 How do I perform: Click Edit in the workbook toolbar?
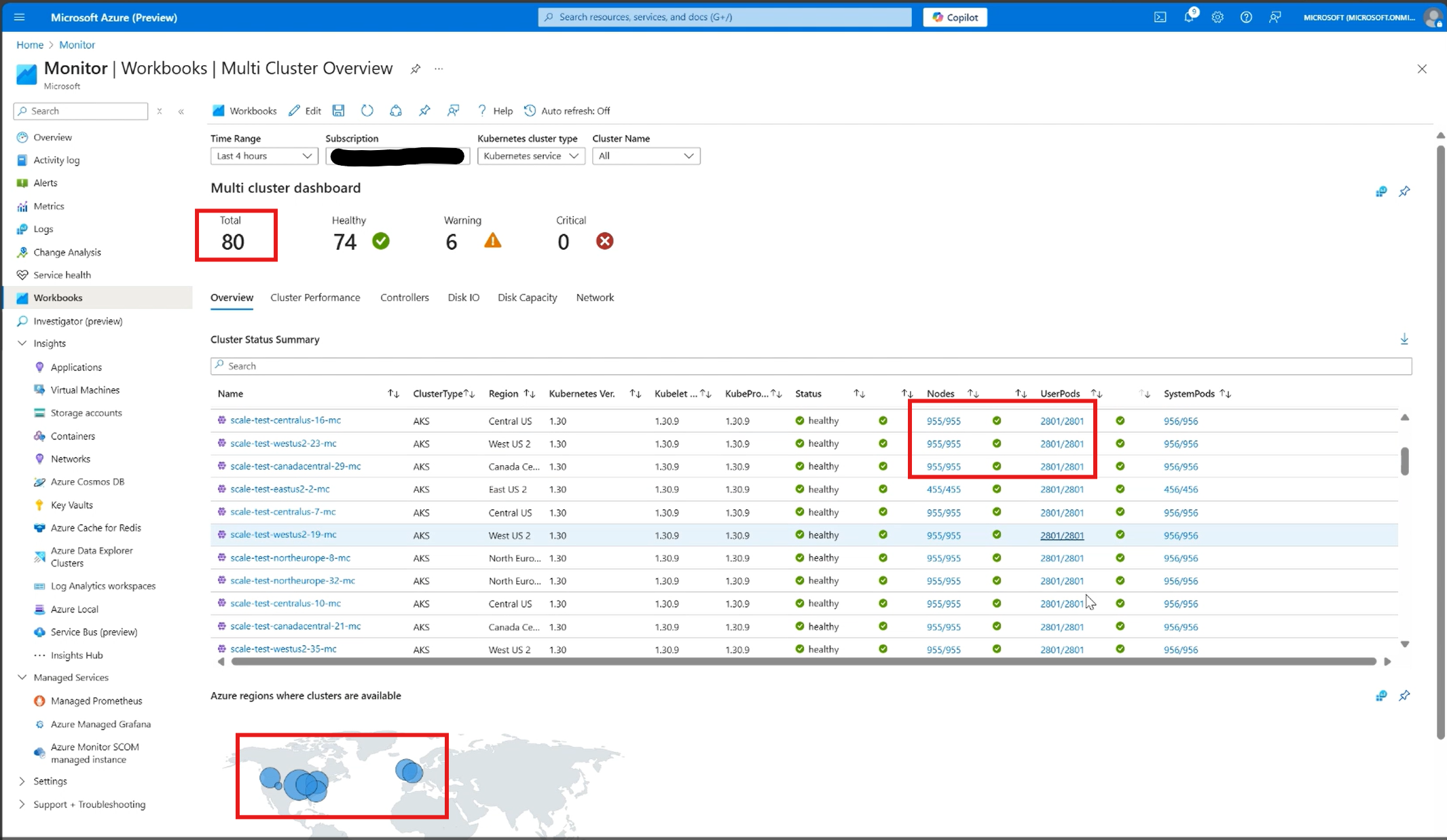(x=305, y=111)
